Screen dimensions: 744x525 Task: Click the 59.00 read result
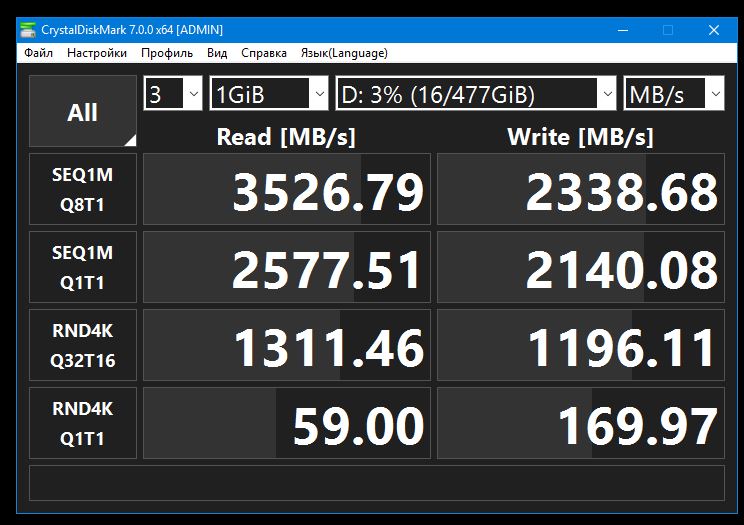pos(287,422)
